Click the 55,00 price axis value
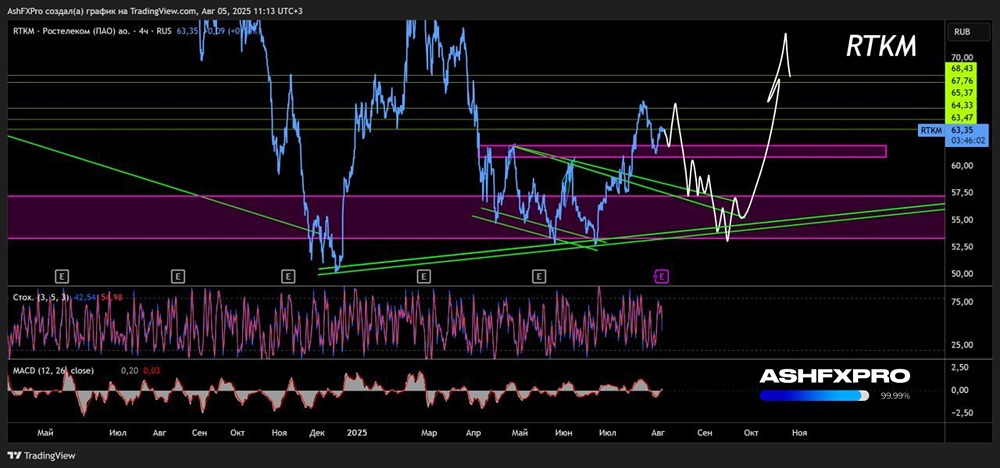This screenshot has width=1000, height=468. [x=961, y=219]
